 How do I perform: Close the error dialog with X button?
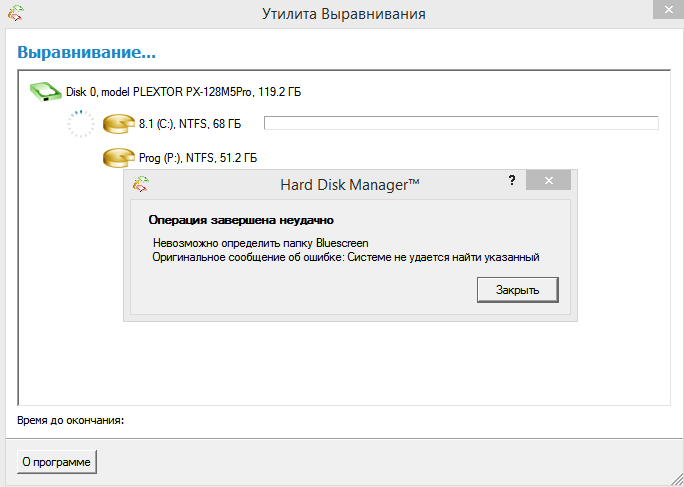tap(548, 181)
